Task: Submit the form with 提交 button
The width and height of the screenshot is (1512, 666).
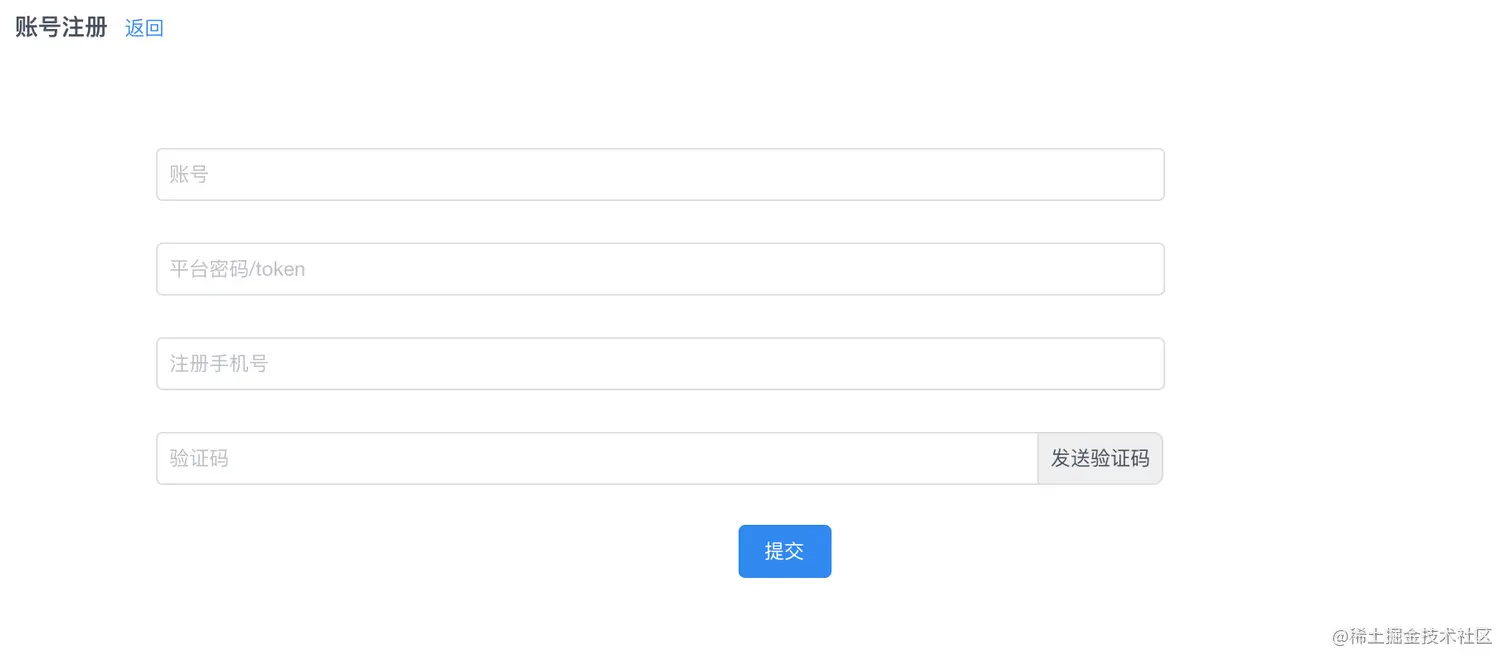Action: click(784, 551)
